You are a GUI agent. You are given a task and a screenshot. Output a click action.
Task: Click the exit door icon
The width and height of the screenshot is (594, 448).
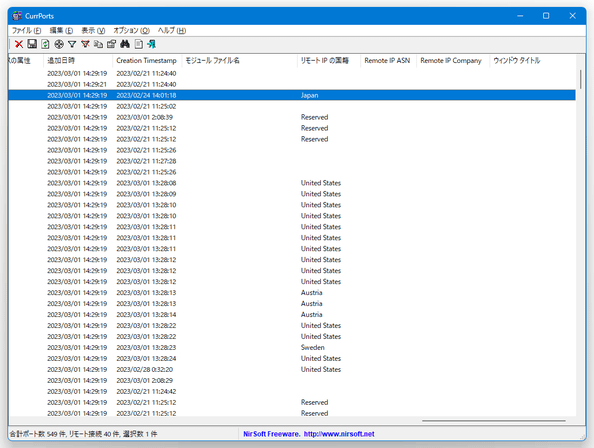pos(152,44)
